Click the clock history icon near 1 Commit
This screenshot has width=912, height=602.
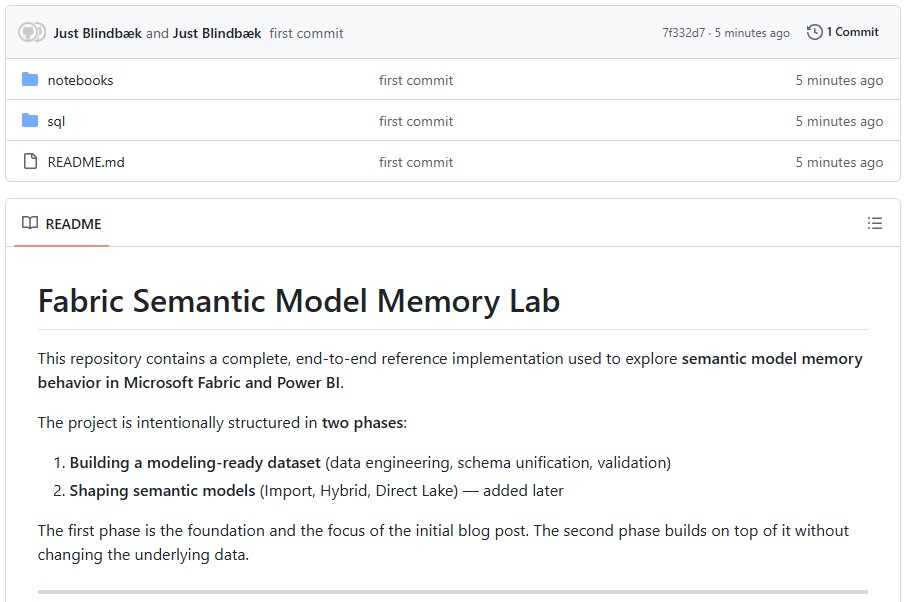click(x=812, y=31)
